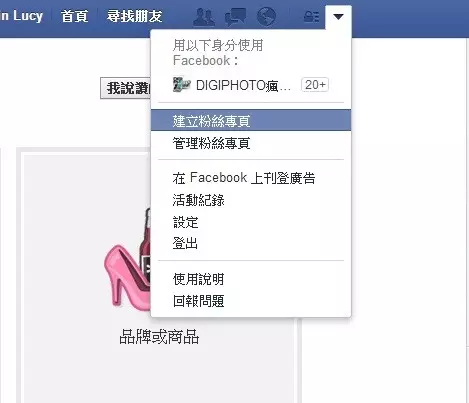Open the privacy shortcuts lock icon
The height and width of the screenshot is (403, 469).
(x=311, y=16)
